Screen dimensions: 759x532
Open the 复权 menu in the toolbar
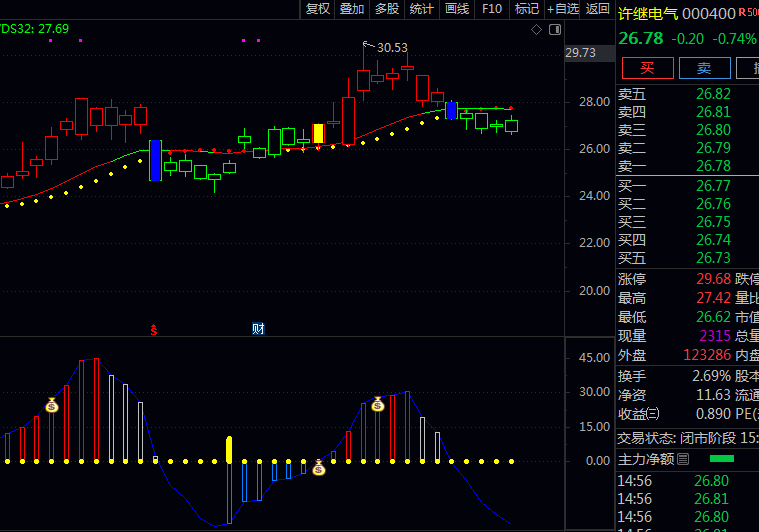(x=317, y=9)
